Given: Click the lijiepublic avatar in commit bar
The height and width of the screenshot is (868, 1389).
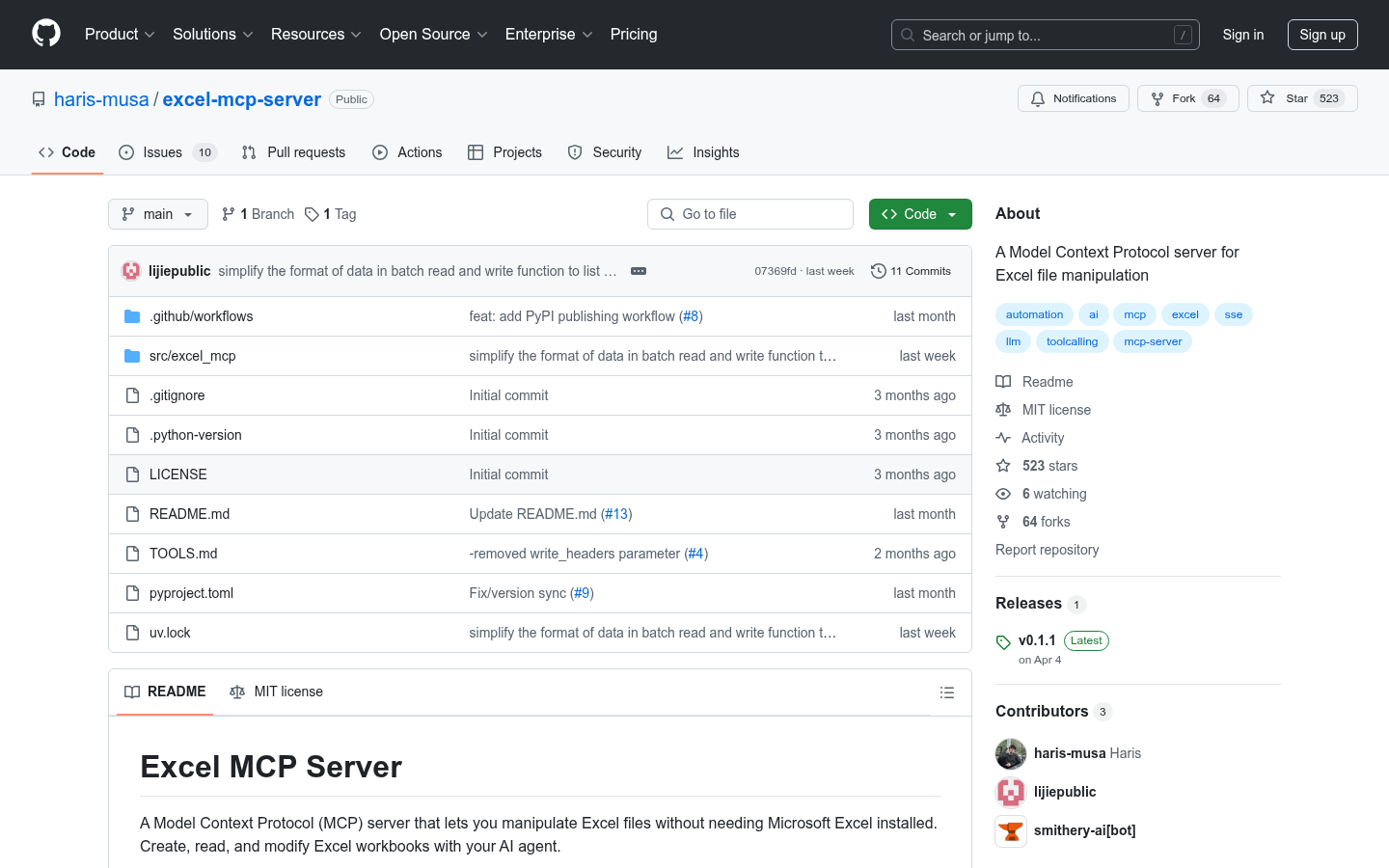Looking at the screenshot, I should pos(131,271).
